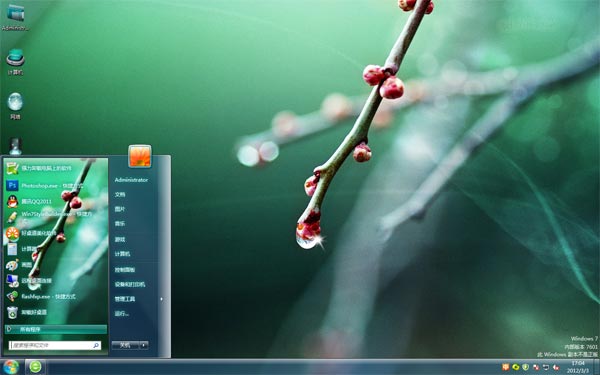Image resolution: width=600 pixels, height=375 pixels.
Task: Open Control Panel (控制面板)
Action: [124, 270]
